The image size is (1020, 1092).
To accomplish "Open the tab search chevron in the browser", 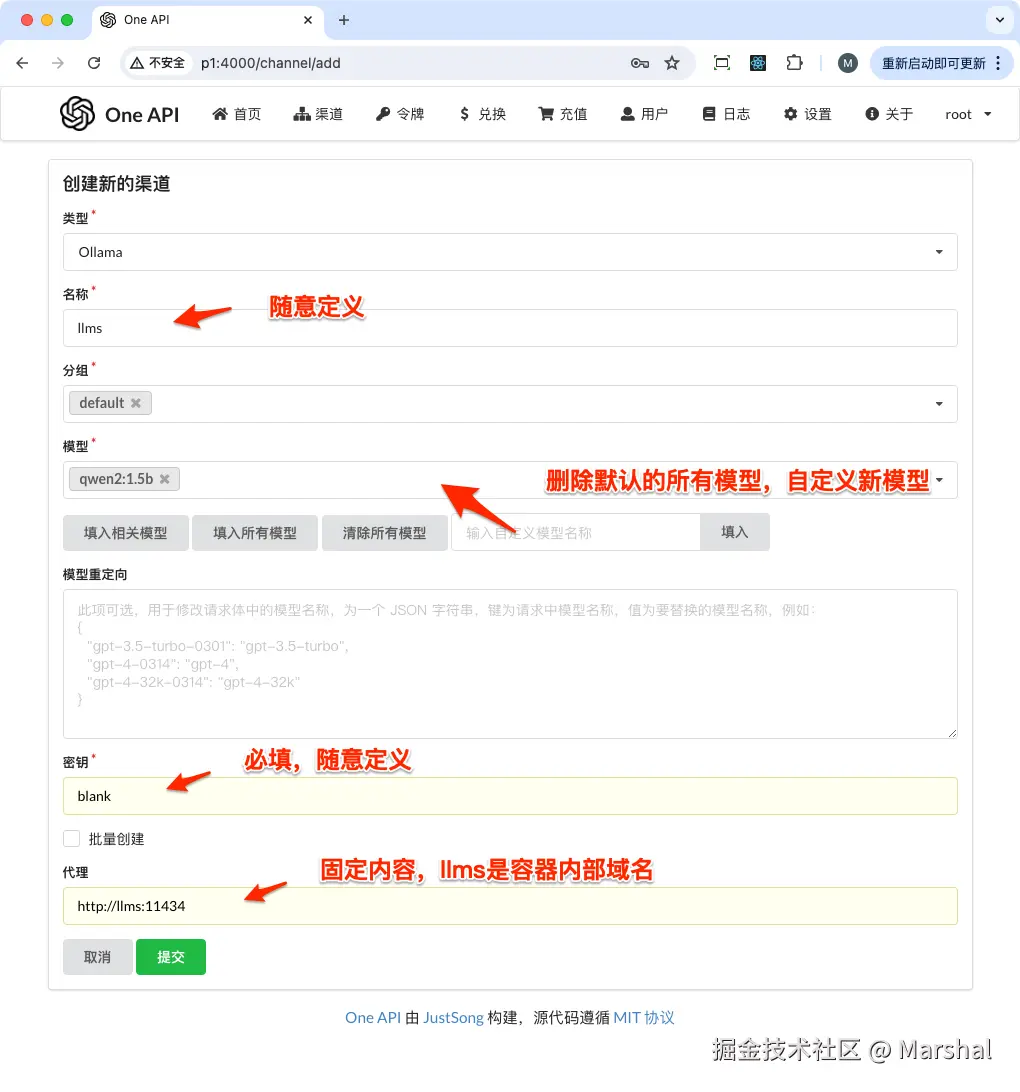I will (1000, 20).
